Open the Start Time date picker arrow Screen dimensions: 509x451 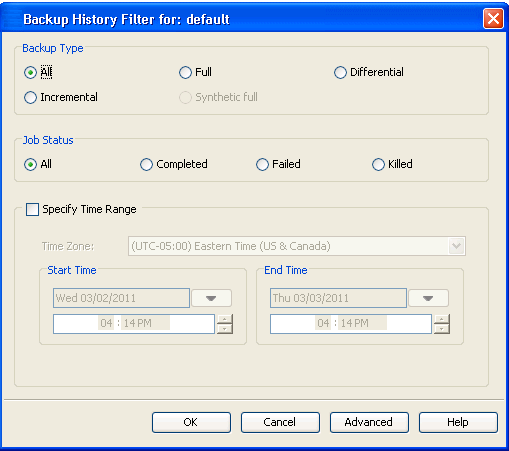pyautogui.click(x=211, y=298)
